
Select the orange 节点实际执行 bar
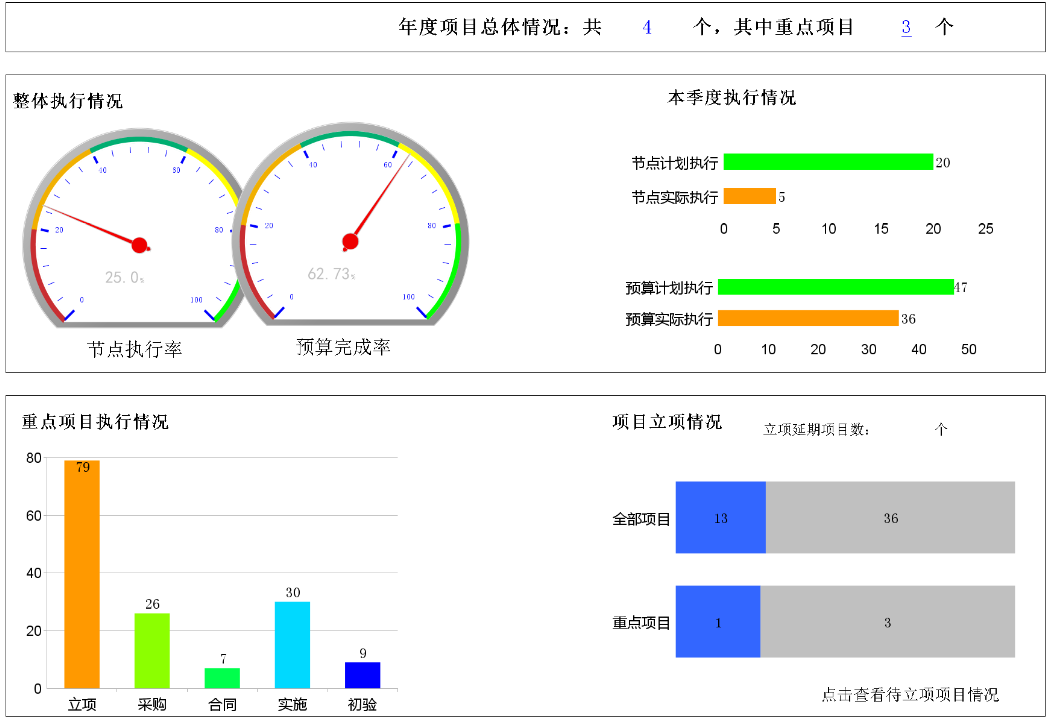pyautogui.click(x=749, y=197)
